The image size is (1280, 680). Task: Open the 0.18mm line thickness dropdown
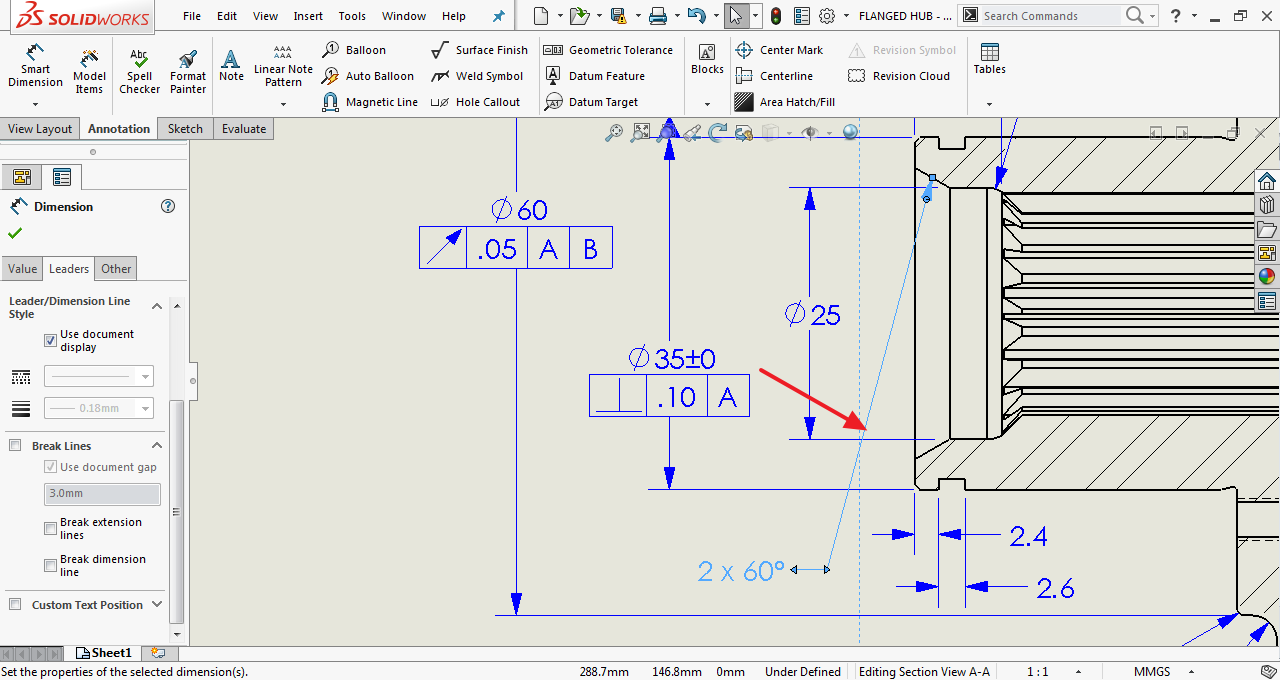pyautogui.click(x=99, y=408)
